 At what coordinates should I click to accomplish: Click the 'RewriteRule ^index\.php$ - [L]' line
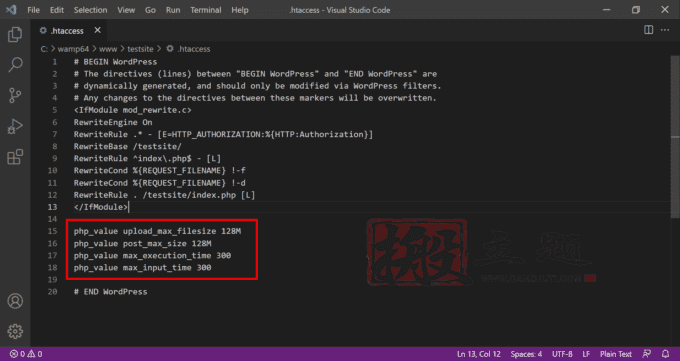point(147,158)
